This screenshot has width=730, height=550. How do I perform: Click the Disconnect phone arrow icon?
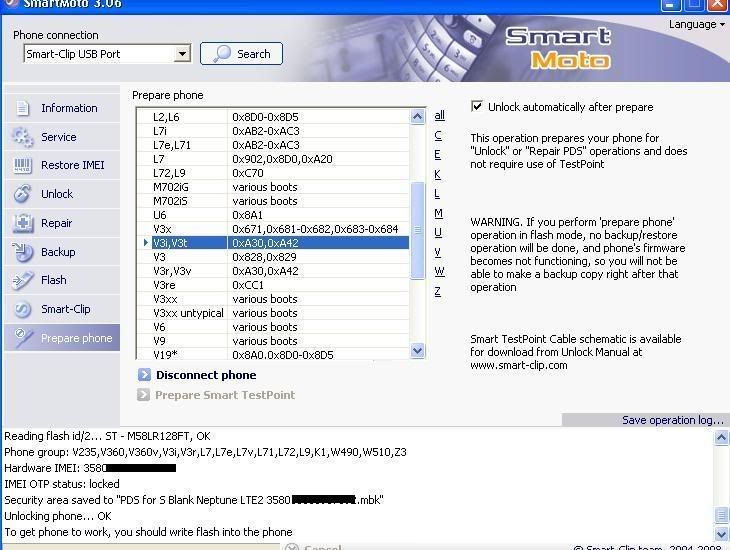(144, 375)
